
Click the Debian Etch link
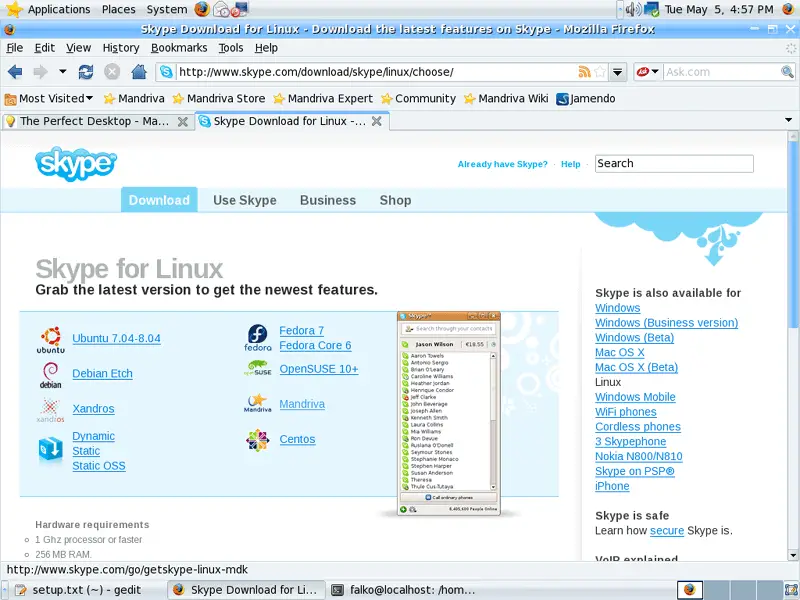(x=103, y=373)
